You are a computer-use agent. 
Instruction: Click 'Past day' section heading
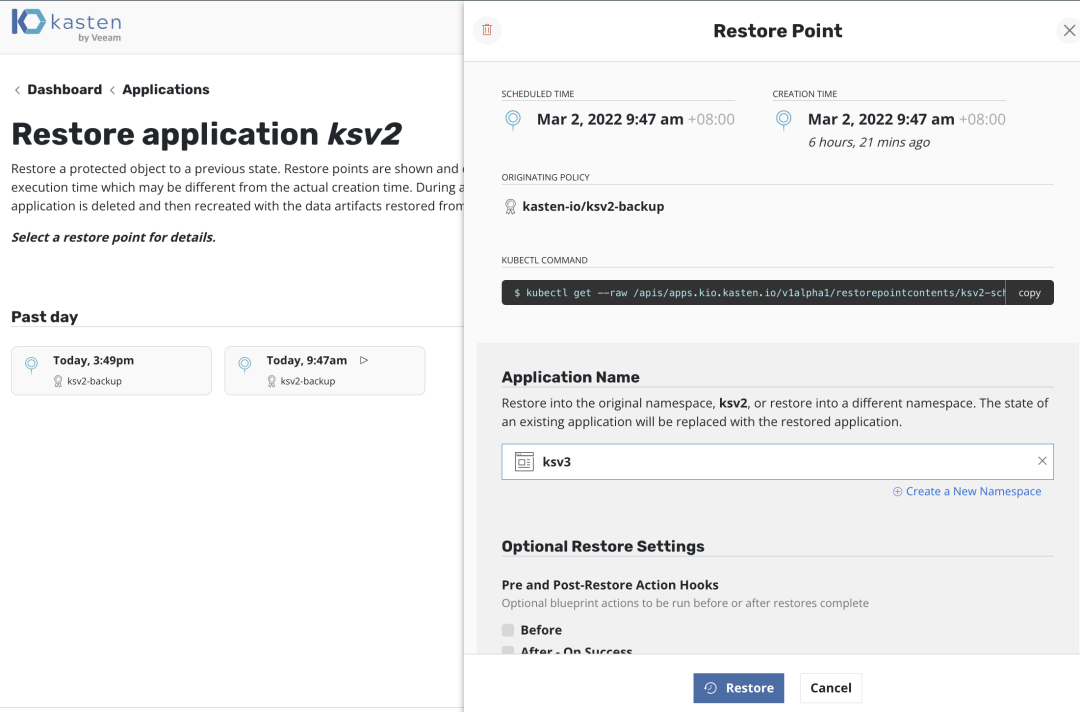(45, 317)
